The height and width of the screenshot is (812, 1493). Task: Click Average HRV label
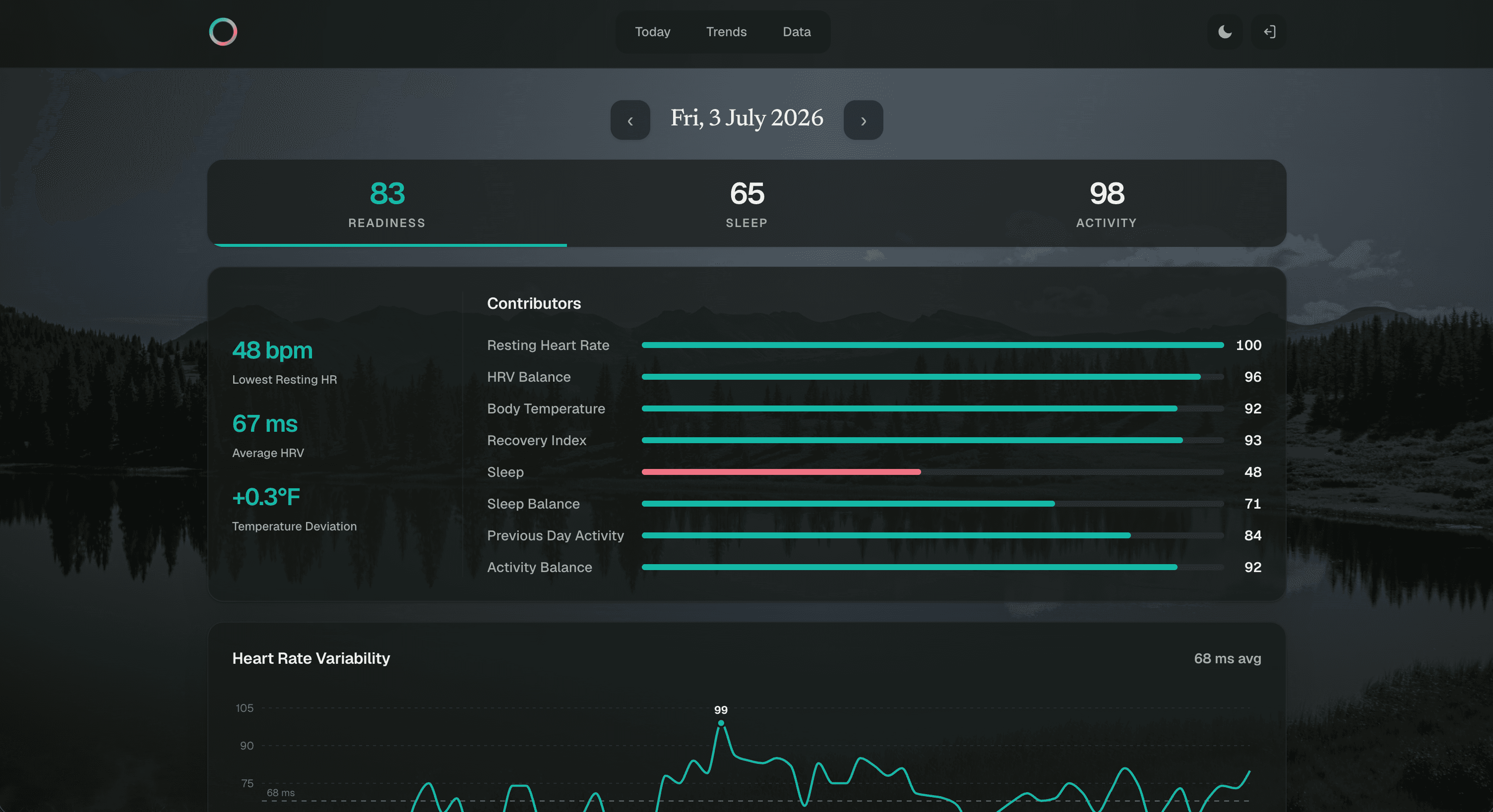click(x=268, y=454)
